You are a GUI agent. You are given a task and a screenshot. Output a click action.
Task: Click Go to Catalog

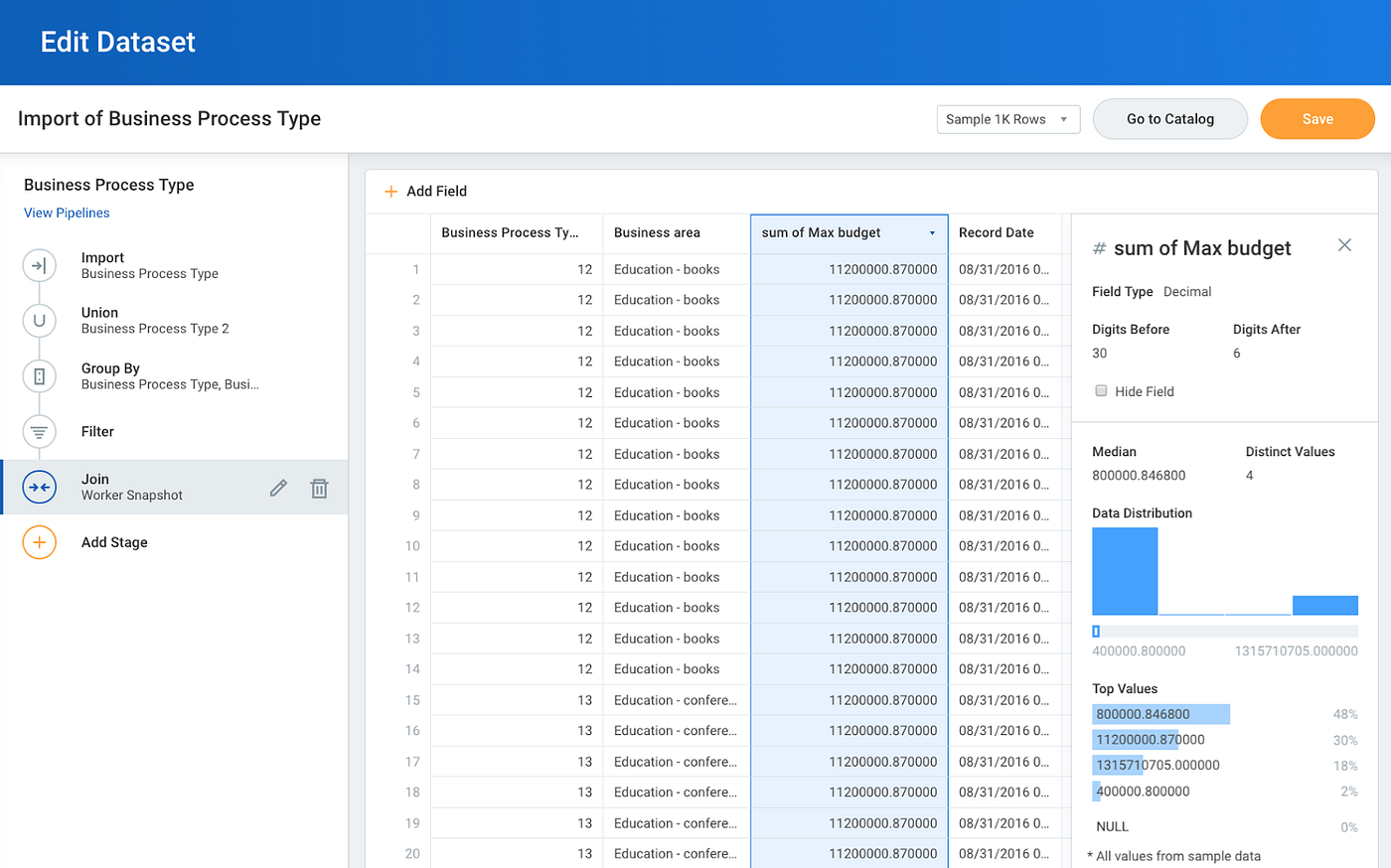pyautogui.click(x=1169, y=118)
